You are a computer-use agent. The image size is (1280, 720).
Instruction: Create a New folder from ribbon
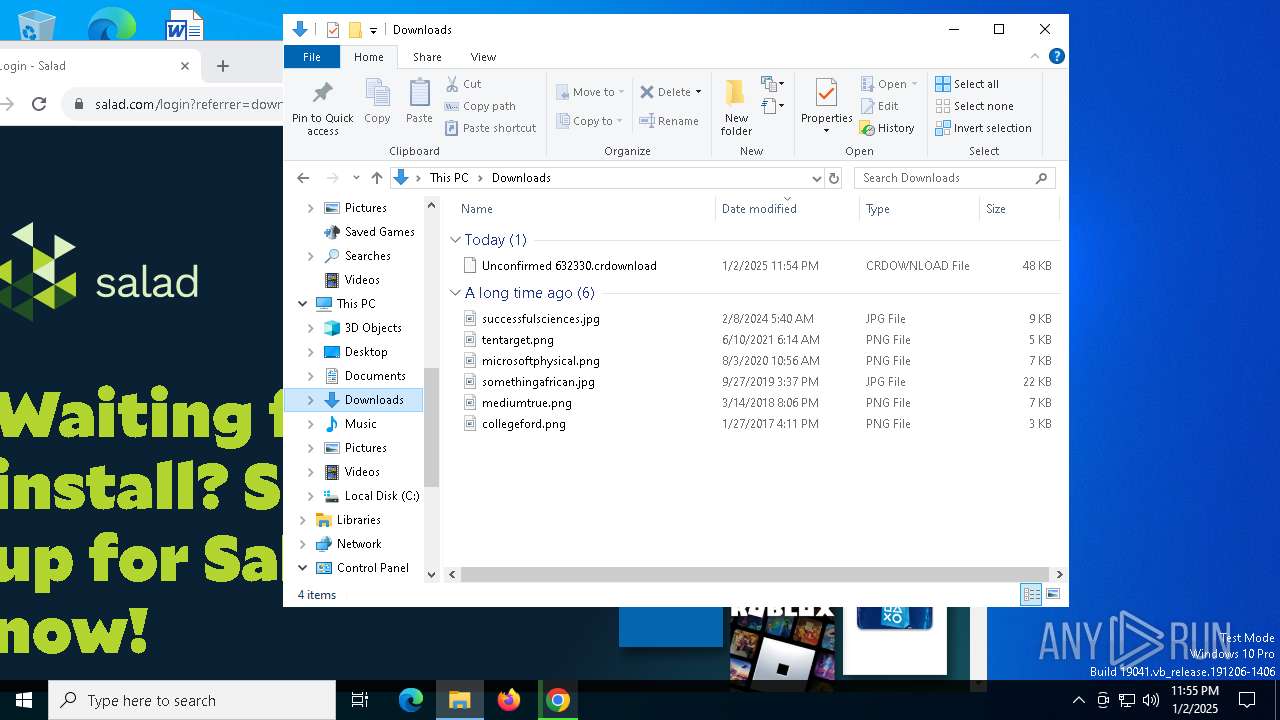click(736, 107)
